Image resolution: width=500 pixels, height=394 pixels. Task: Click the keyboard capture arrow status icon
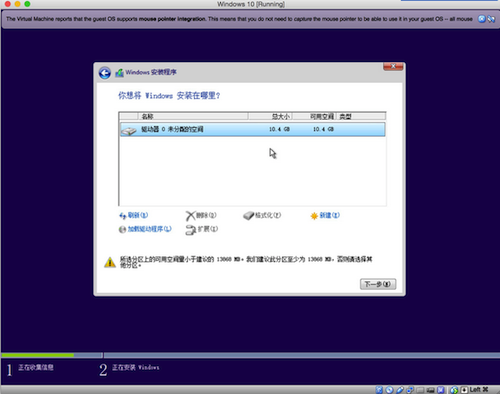(x=464, y=389)
